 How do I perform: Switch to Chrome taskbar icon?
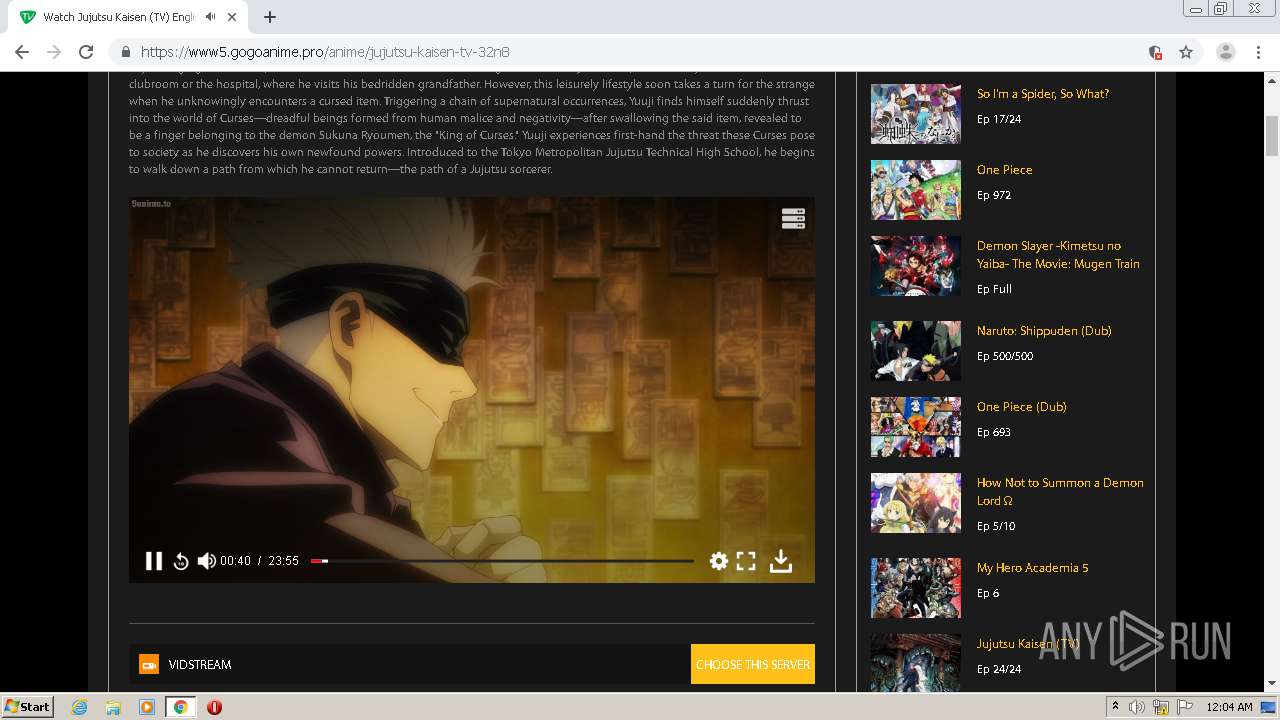pos(180,707)
